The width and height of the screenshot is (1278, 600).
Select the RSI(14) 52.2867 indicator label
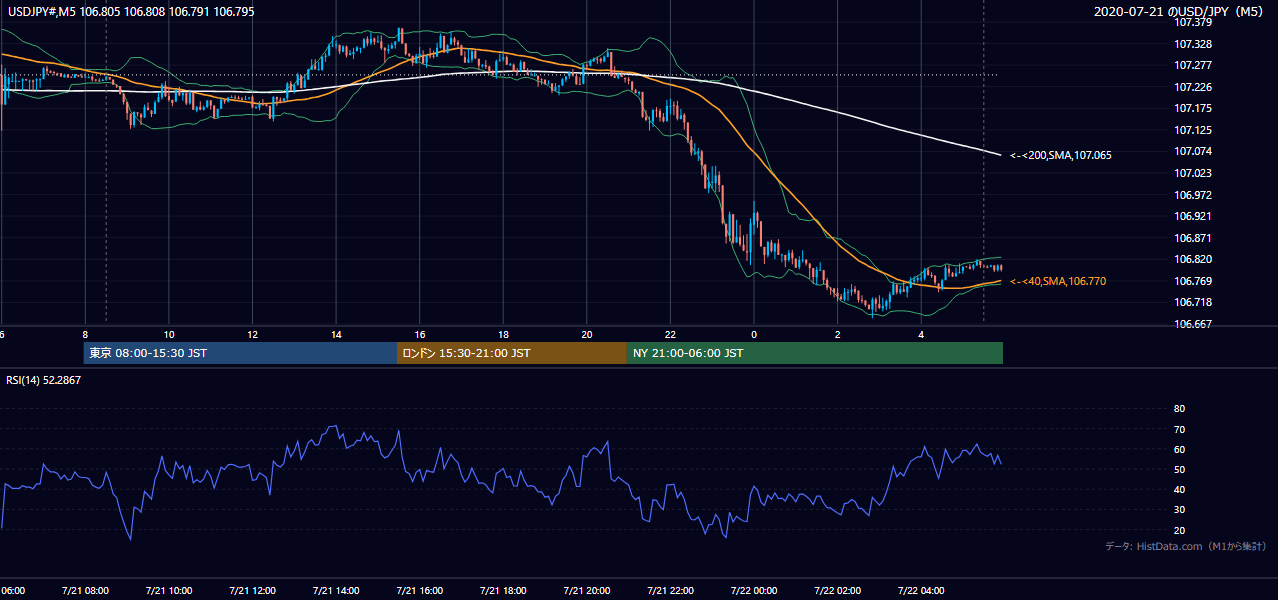coord(43,380)
